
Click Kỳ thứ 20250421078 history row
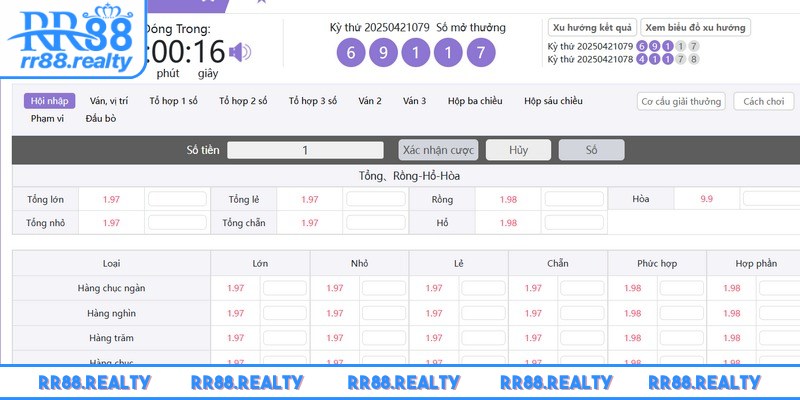point(622,59)
